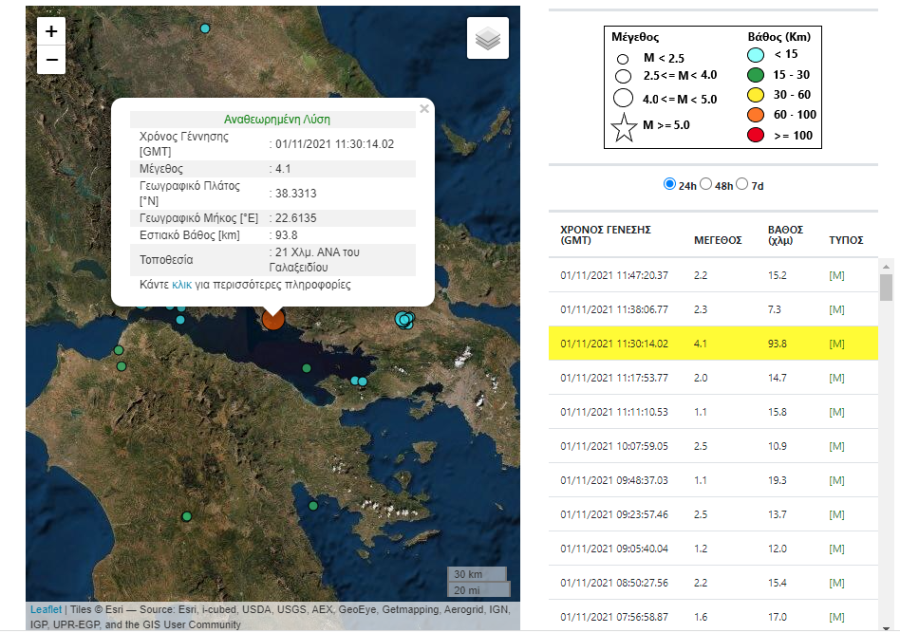Open [M] link for 09:23:57.46 event
The image size is (900, 633).
point(836,514)
